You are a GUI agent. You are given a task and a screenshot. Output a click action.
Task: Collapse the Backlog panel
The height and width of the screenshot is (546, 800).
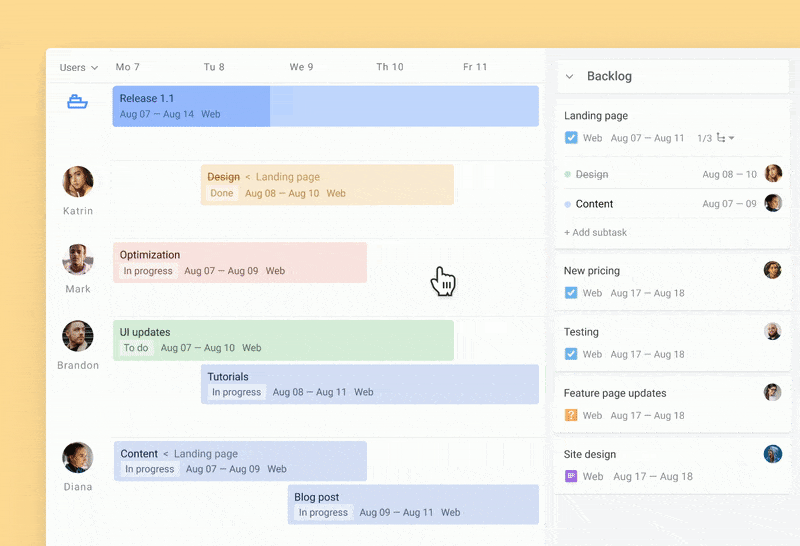click(x=570, y=76)
